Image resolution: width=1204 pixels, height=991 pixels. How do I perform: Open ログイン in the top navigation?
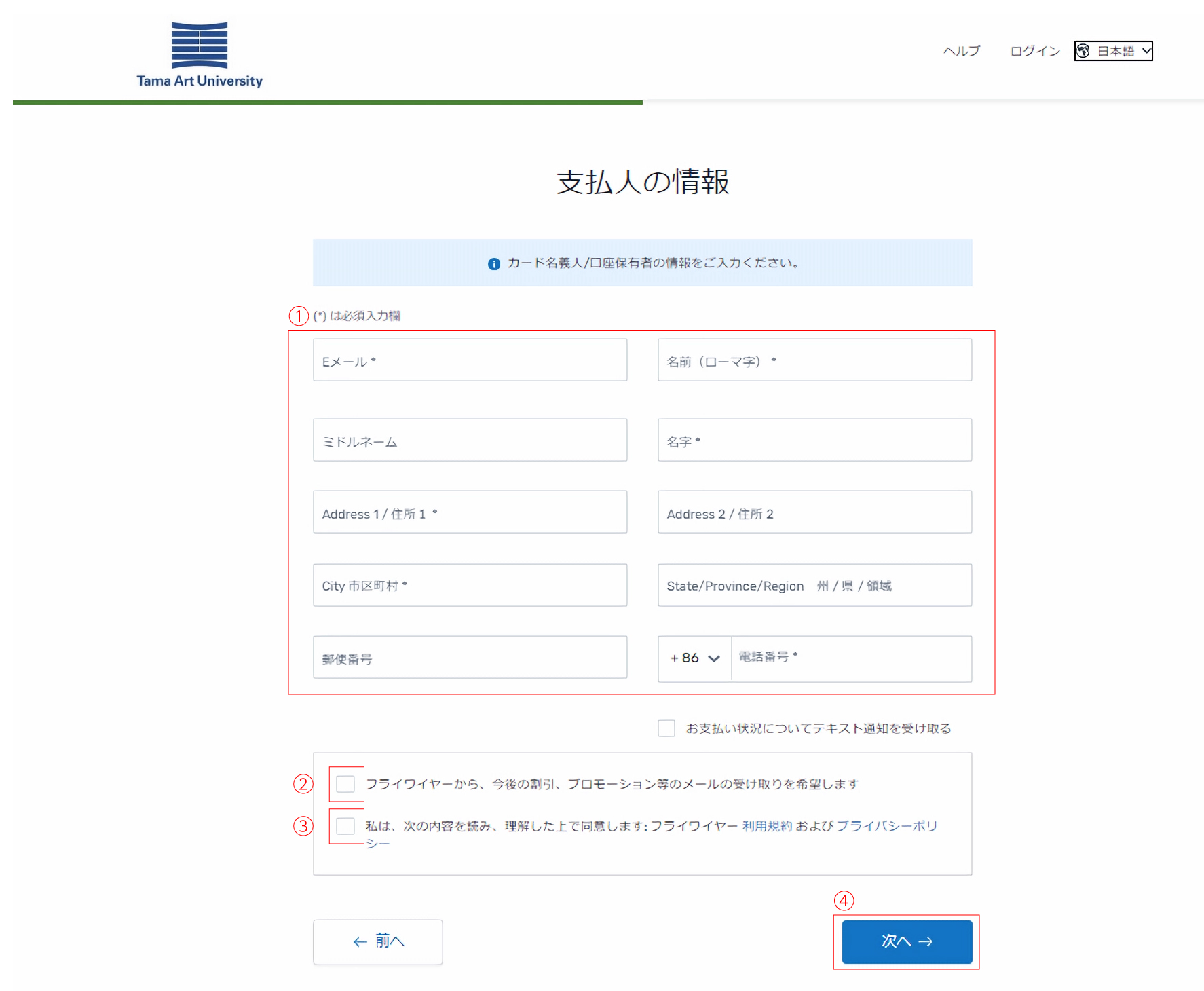tap(1034, 51)
